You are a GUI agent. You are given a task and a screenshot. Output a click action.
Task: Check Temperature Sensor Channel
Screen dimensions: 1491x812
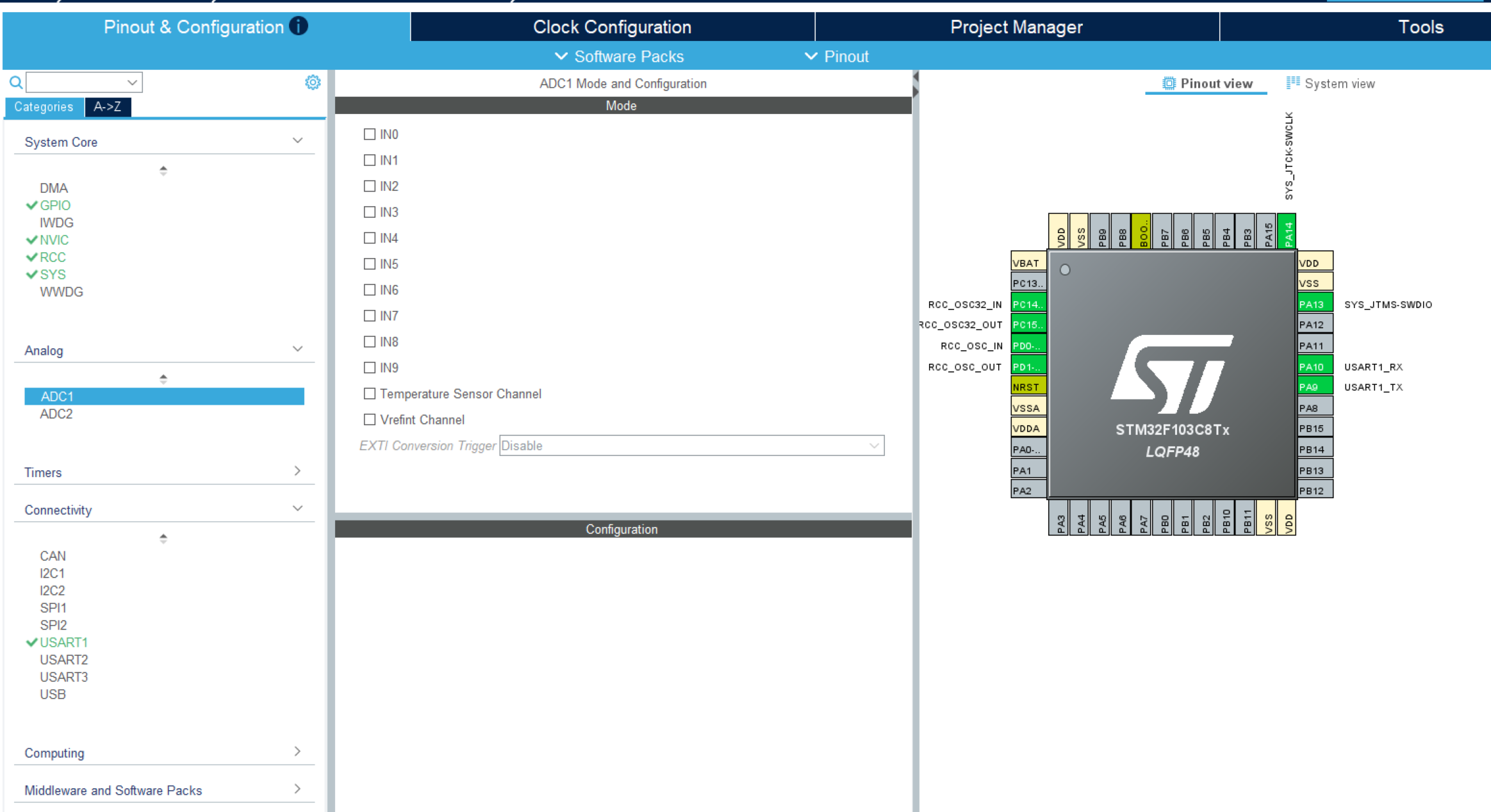(x=370, y=394)
